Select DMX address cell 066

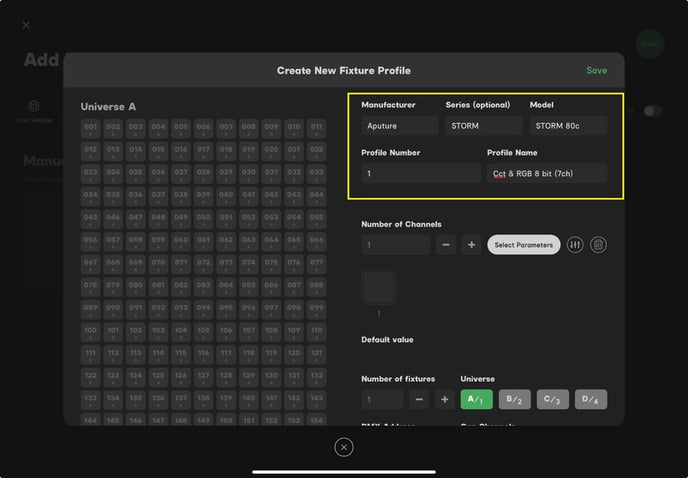point(316,242)
